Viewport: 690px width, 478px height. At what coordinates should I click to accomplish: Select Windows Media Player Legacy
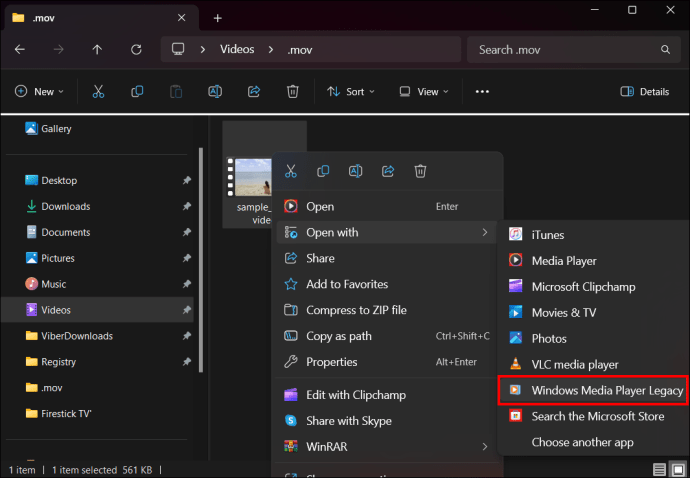tap(592, 390)
